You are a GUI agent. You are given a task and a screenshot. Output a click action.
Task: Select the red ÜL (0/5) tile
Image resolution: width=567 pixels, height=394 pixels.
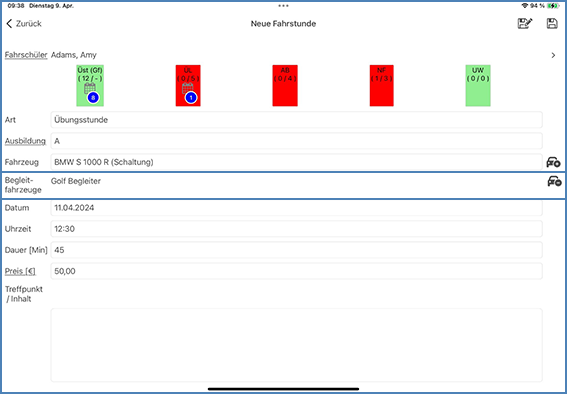pos(188,86)
